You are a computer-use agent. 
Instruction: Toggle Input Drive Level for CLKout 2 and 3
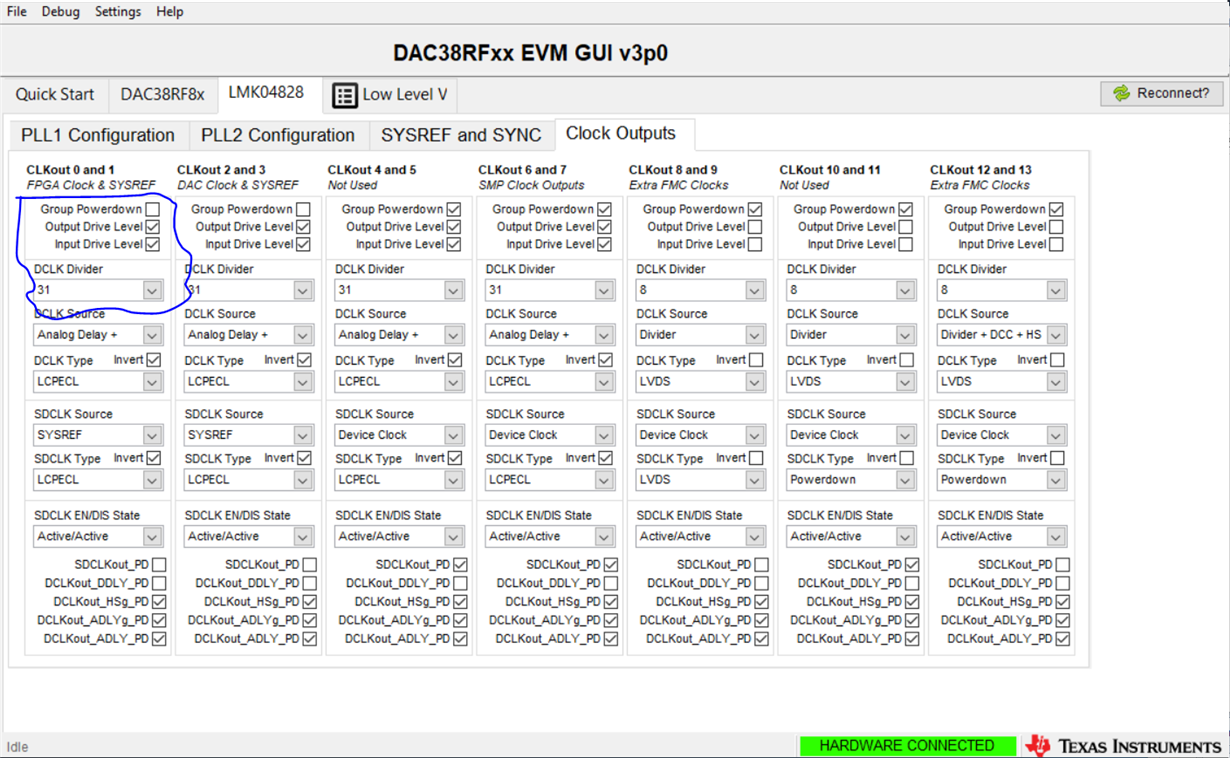(303, 244)
